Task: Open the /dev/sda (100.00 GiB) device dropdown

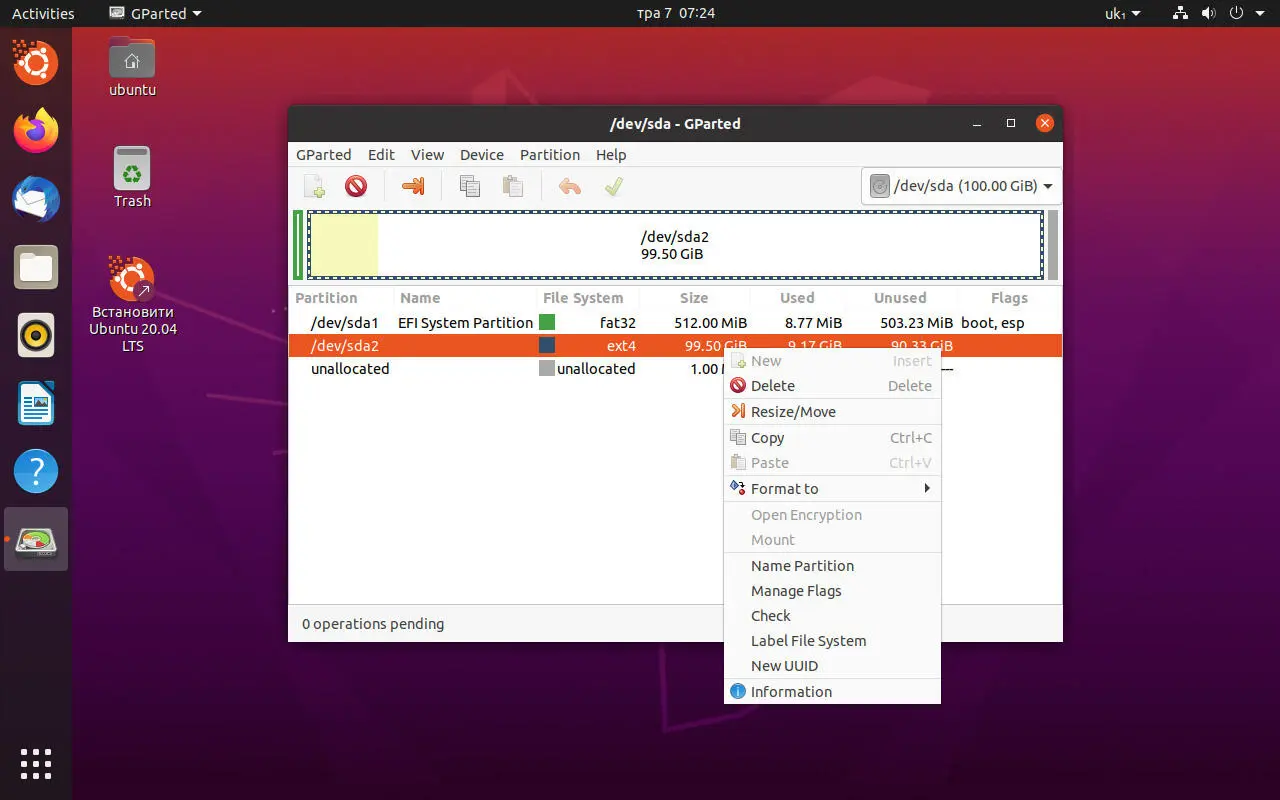Action: (961, 186)
